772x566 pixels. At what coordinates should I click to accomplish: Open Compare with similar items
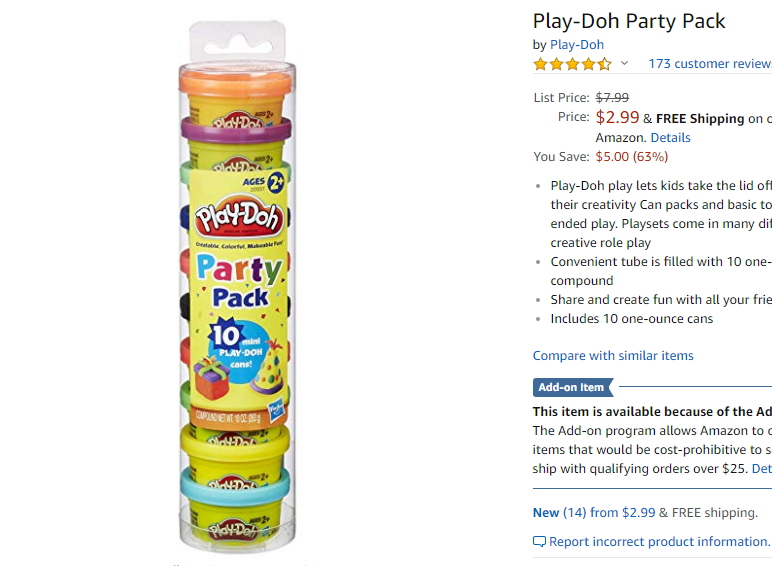pos(613,355)
